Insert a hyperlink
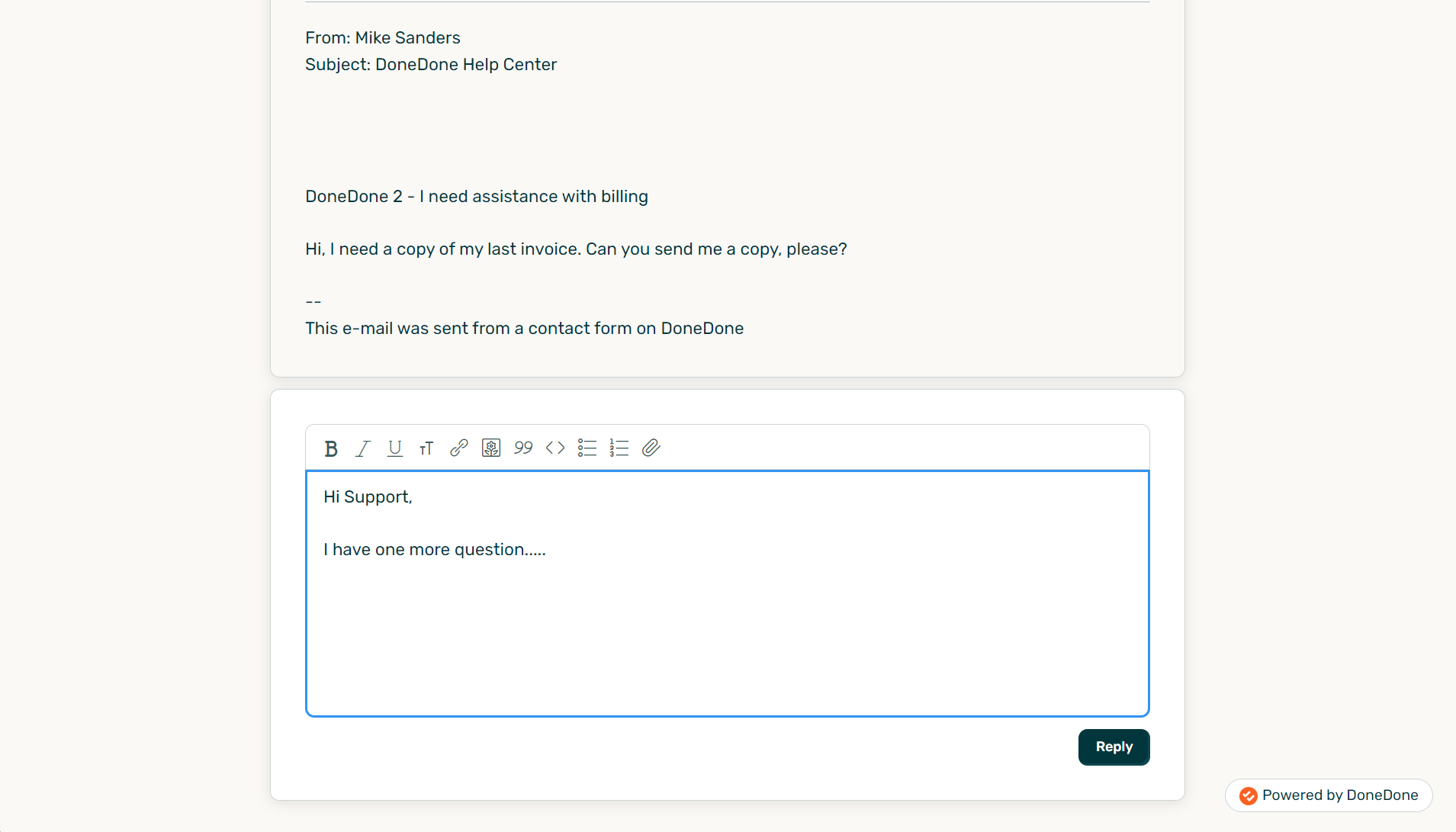The height and width of the screenshot is (832, 1456). 458,448
